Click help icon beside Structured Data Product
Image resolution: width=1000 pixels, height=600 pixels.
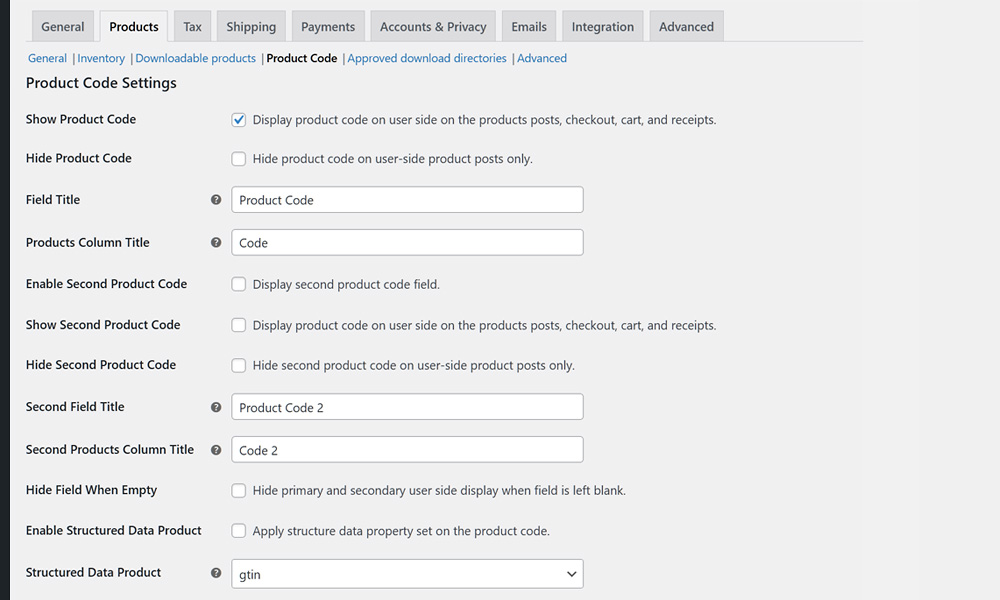[x=216, y=573]
